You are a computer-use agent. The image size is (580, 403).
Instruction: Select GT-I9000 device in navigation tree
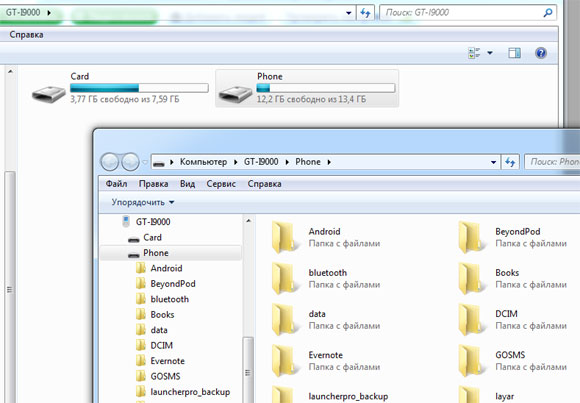153,222
